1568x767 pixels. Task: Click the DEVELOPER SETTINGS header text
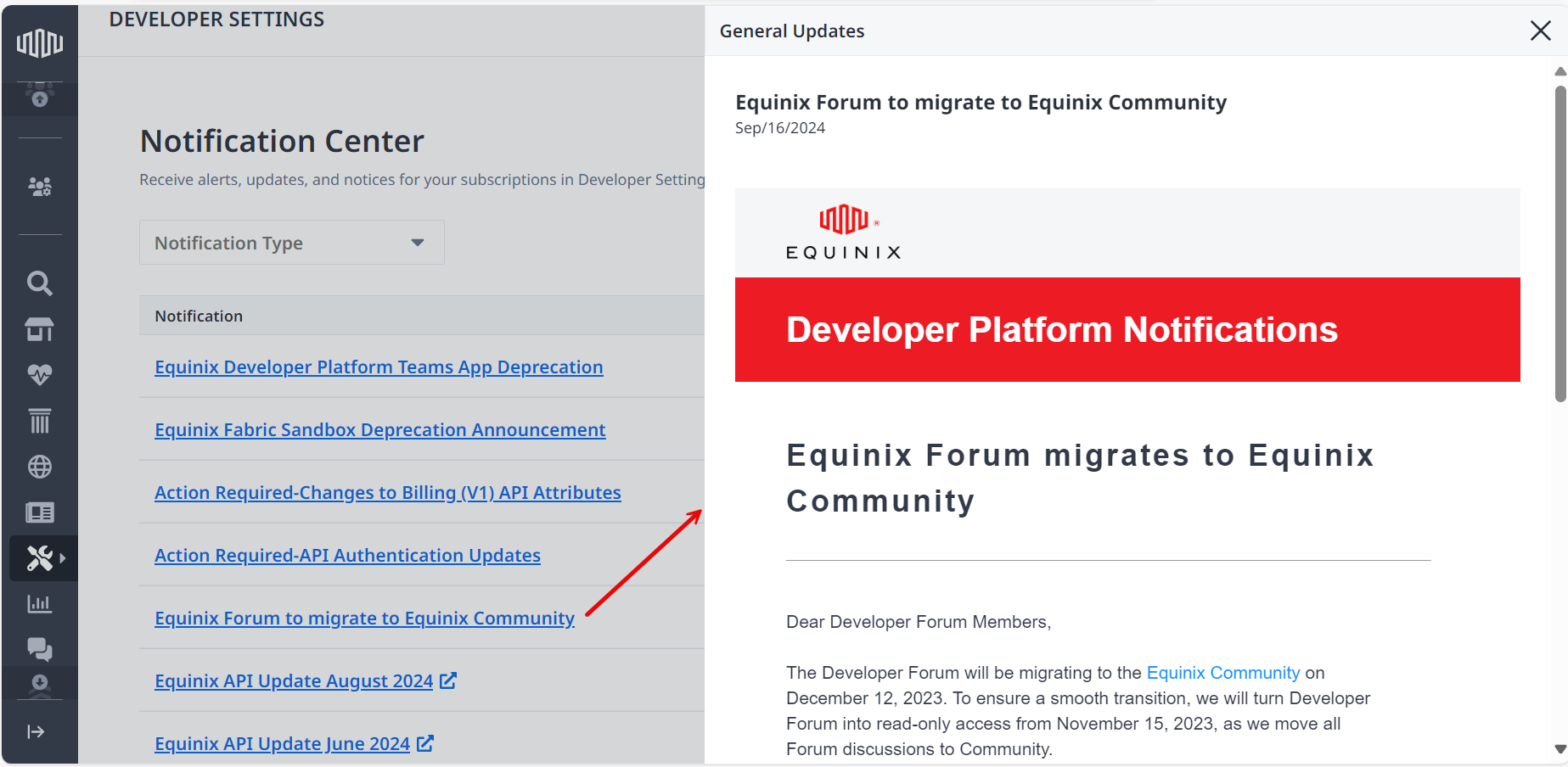tap(216, 20)
